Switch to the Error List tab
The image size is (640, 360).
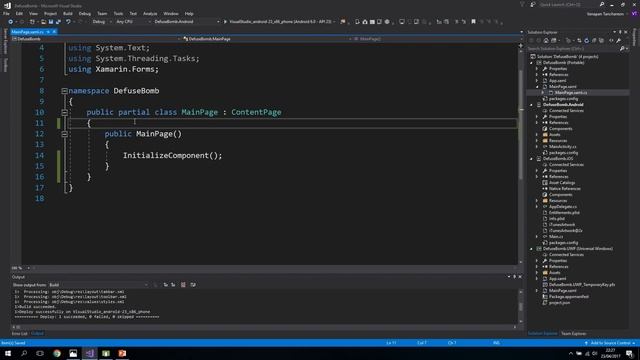pyautogui.click(x=19, y=333)
